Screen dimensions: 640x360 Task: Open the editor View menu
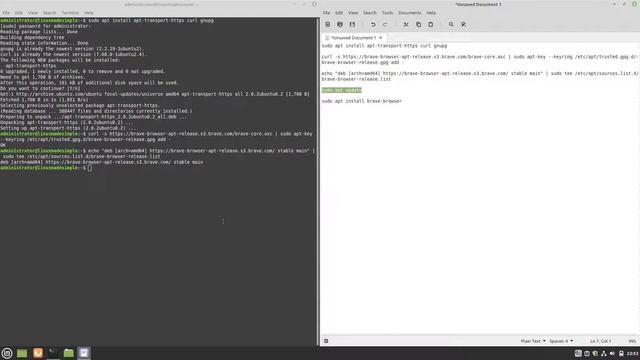(x=353, y=13)
